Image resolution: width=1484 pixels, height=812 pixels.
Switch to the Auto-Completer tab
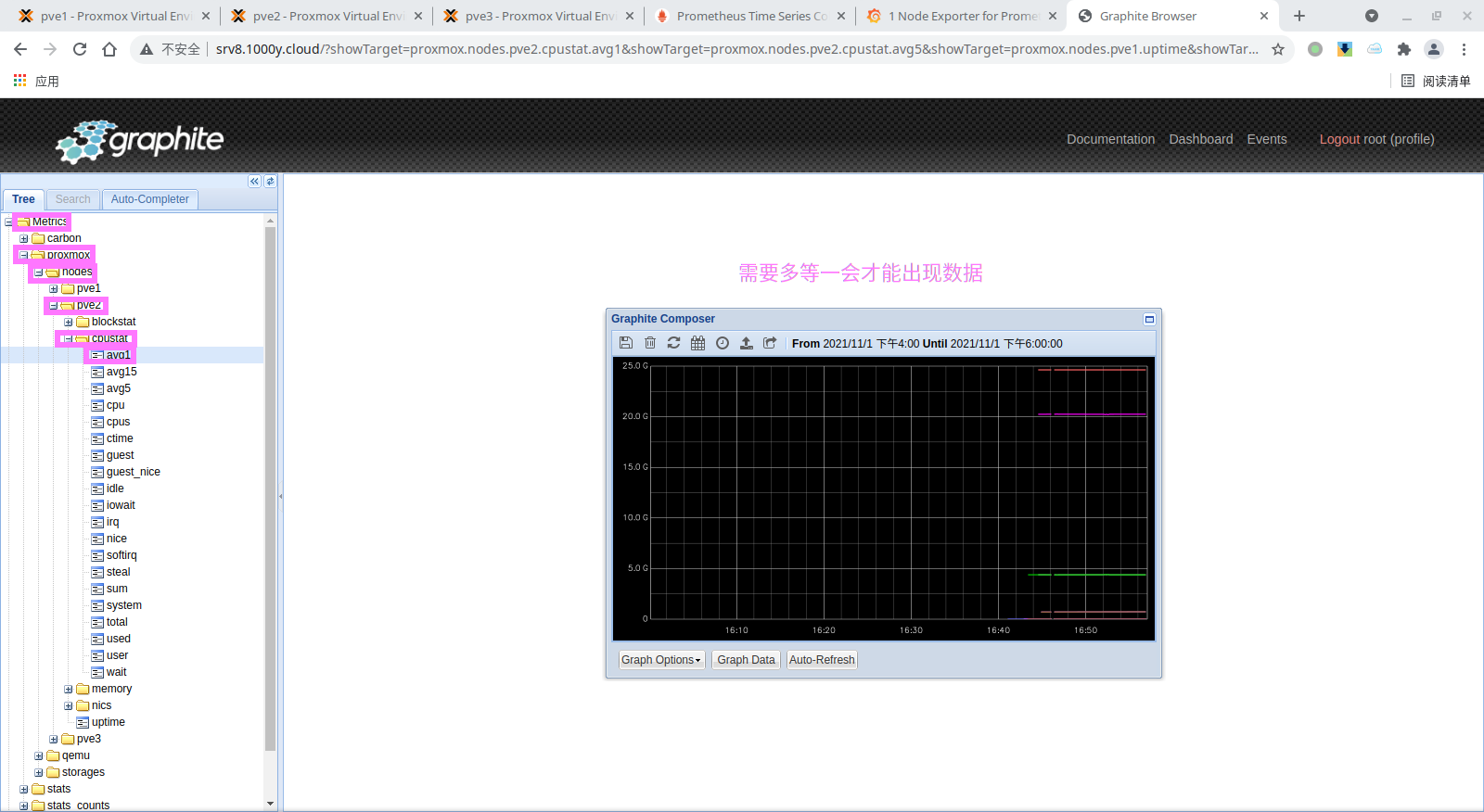[149, 199]
